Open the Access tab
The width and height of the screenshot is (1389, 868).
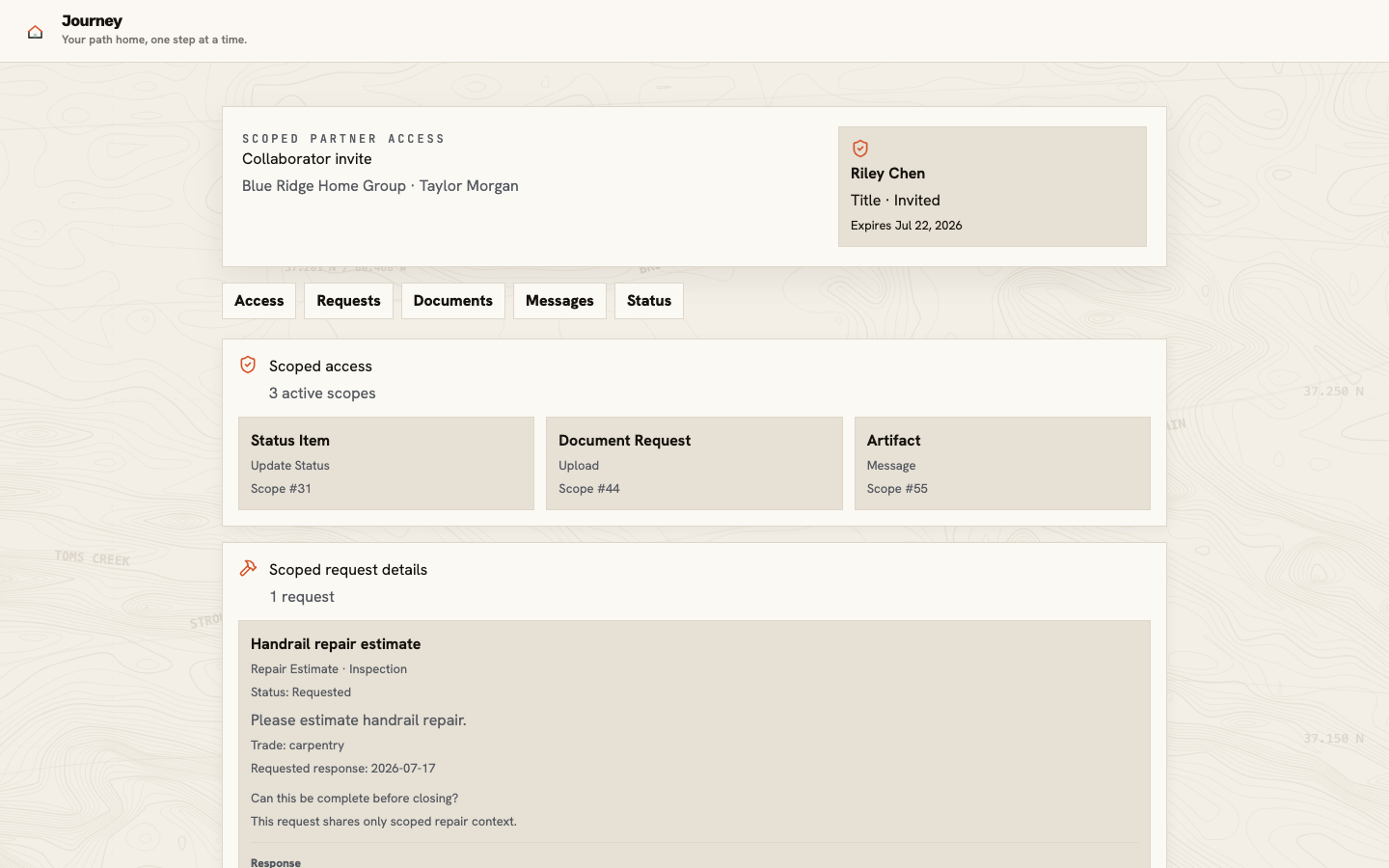(x=259, y=301)
